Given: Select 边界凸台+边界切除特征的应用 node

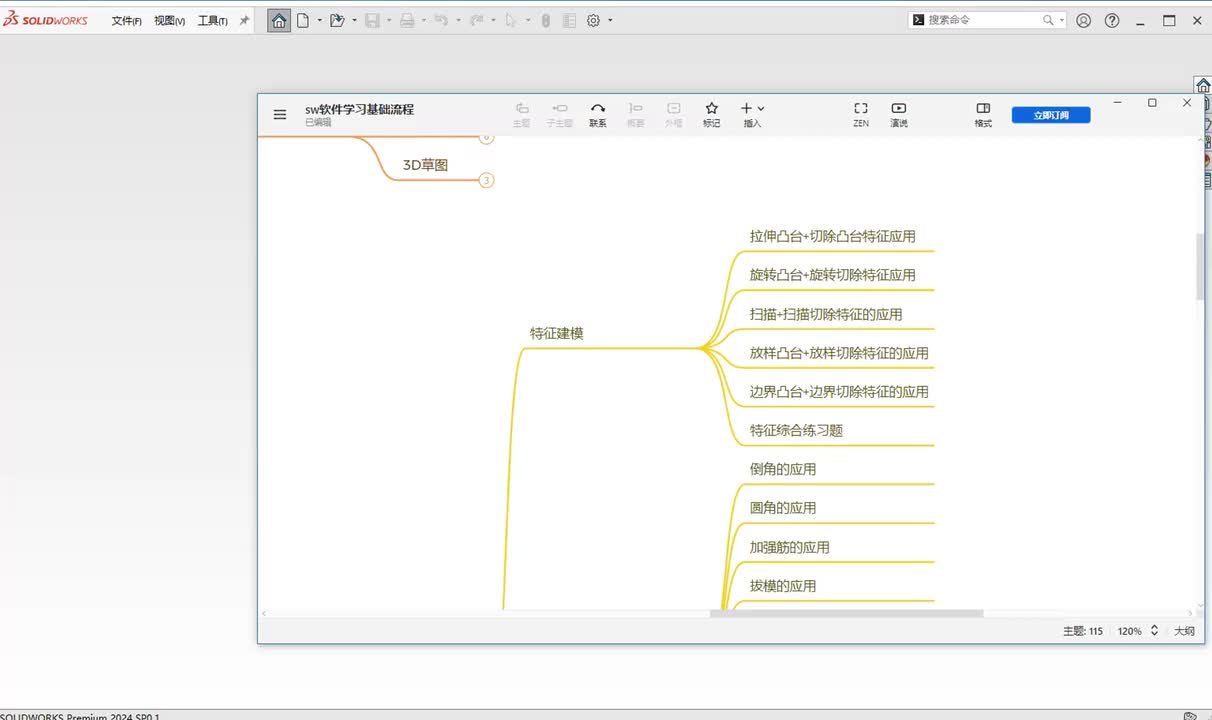Looking at the screenshot, I should click(x=839, y=392).
